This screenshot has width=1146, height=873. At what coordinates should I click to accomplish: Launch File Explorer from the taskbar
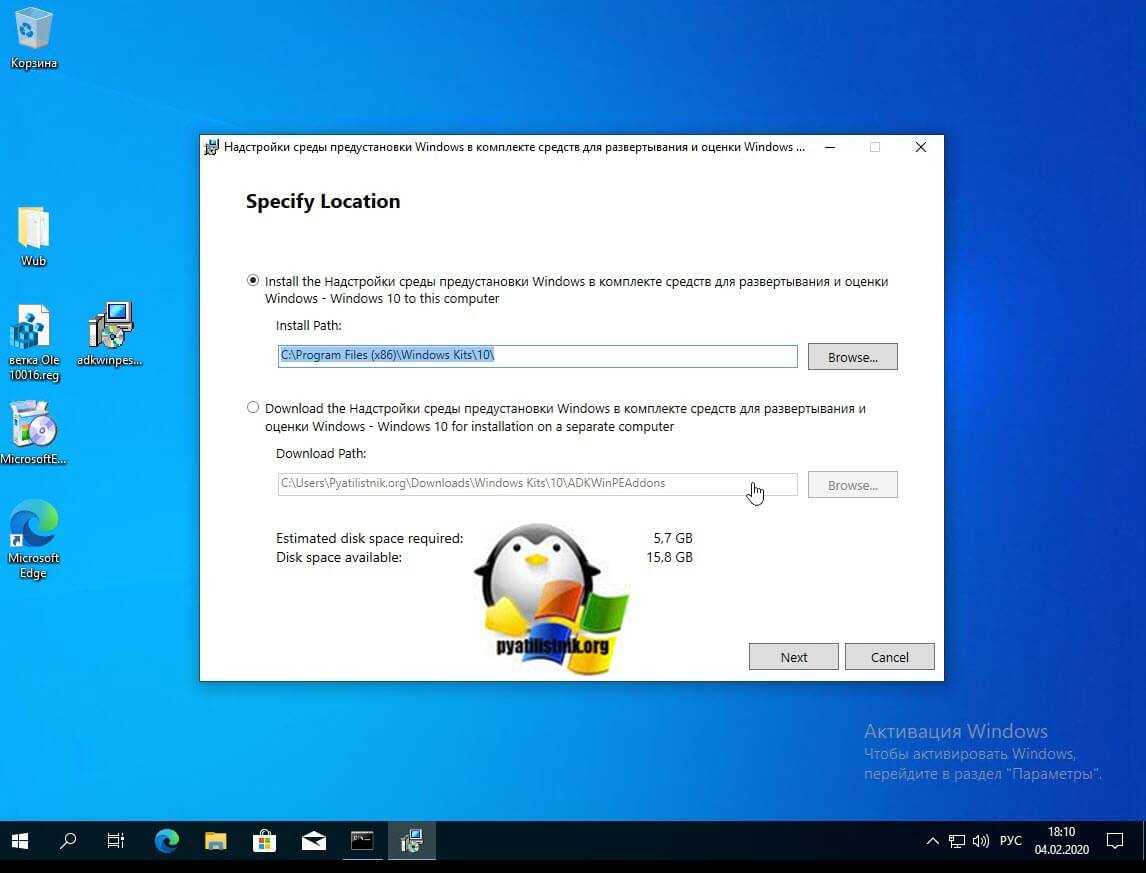[x=215, y=841]
